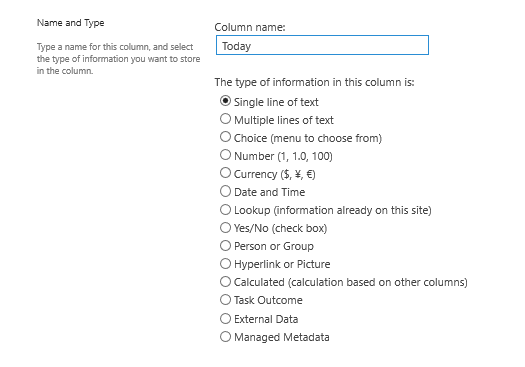Choose External Data column type
525x367 pixels.
pos(225,318)
